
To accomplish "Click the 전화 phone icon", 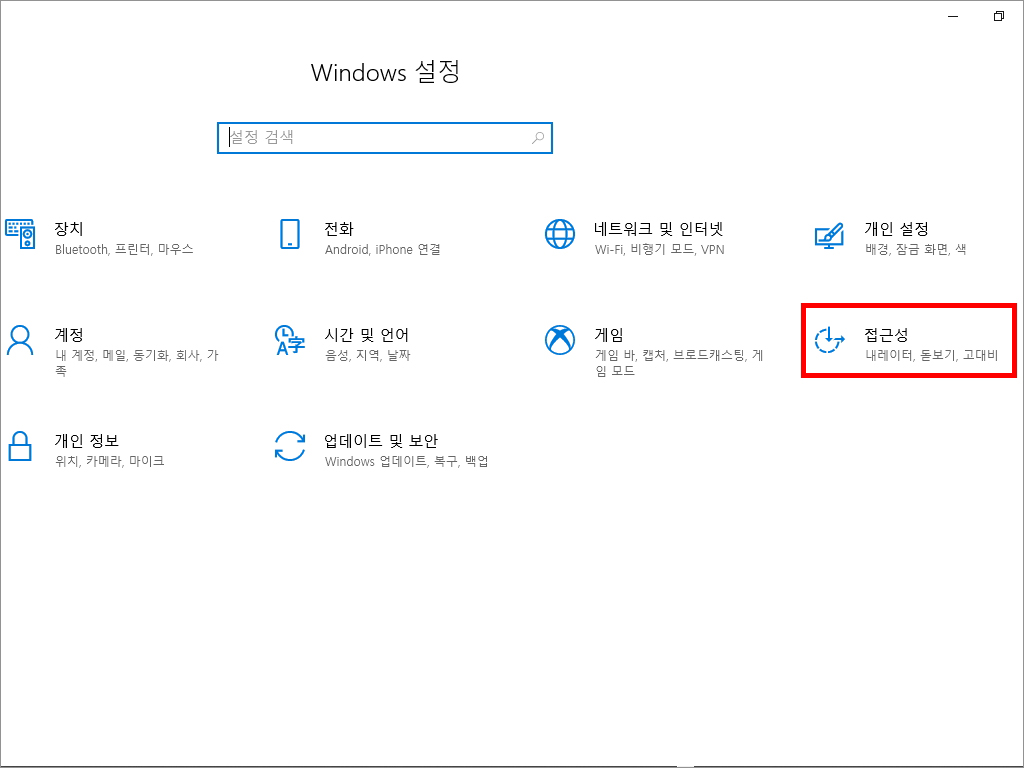I will point(290,234).
